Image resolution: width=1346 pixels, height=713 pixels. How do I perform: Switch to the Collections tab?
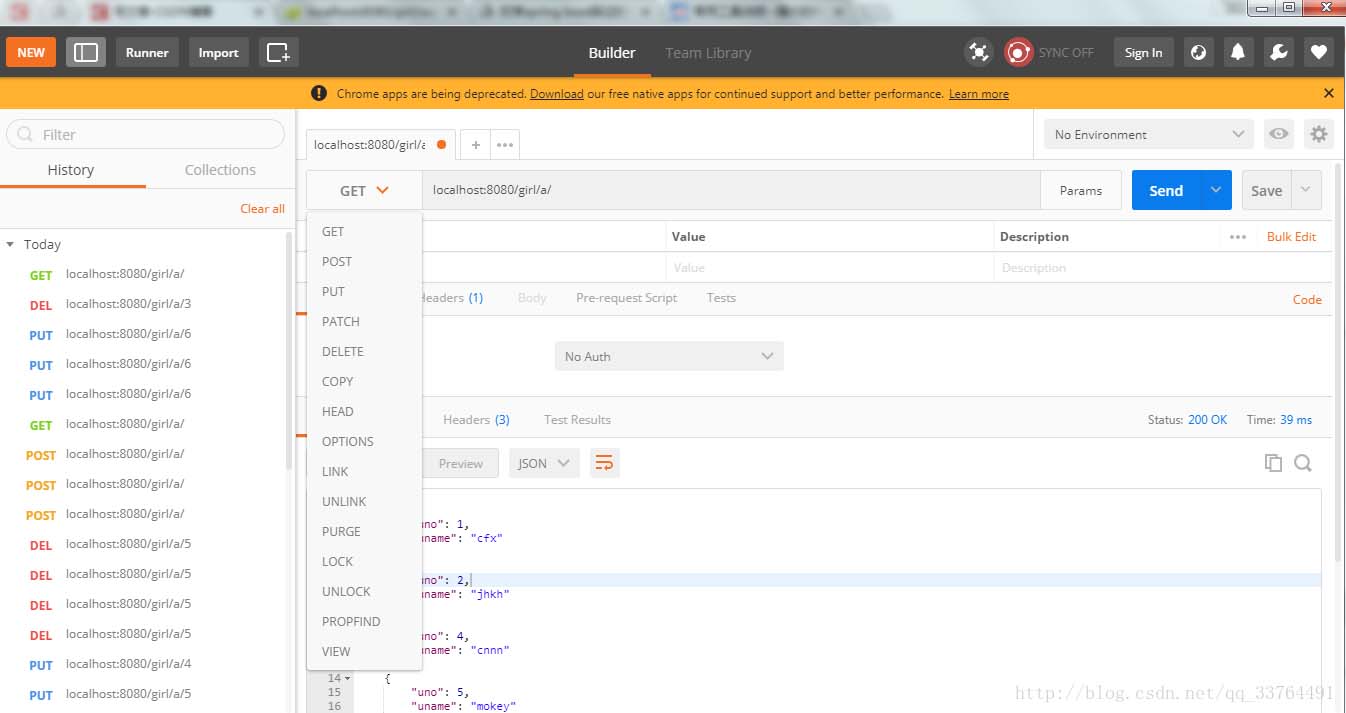pyautogui.click(x=219, y=169)
